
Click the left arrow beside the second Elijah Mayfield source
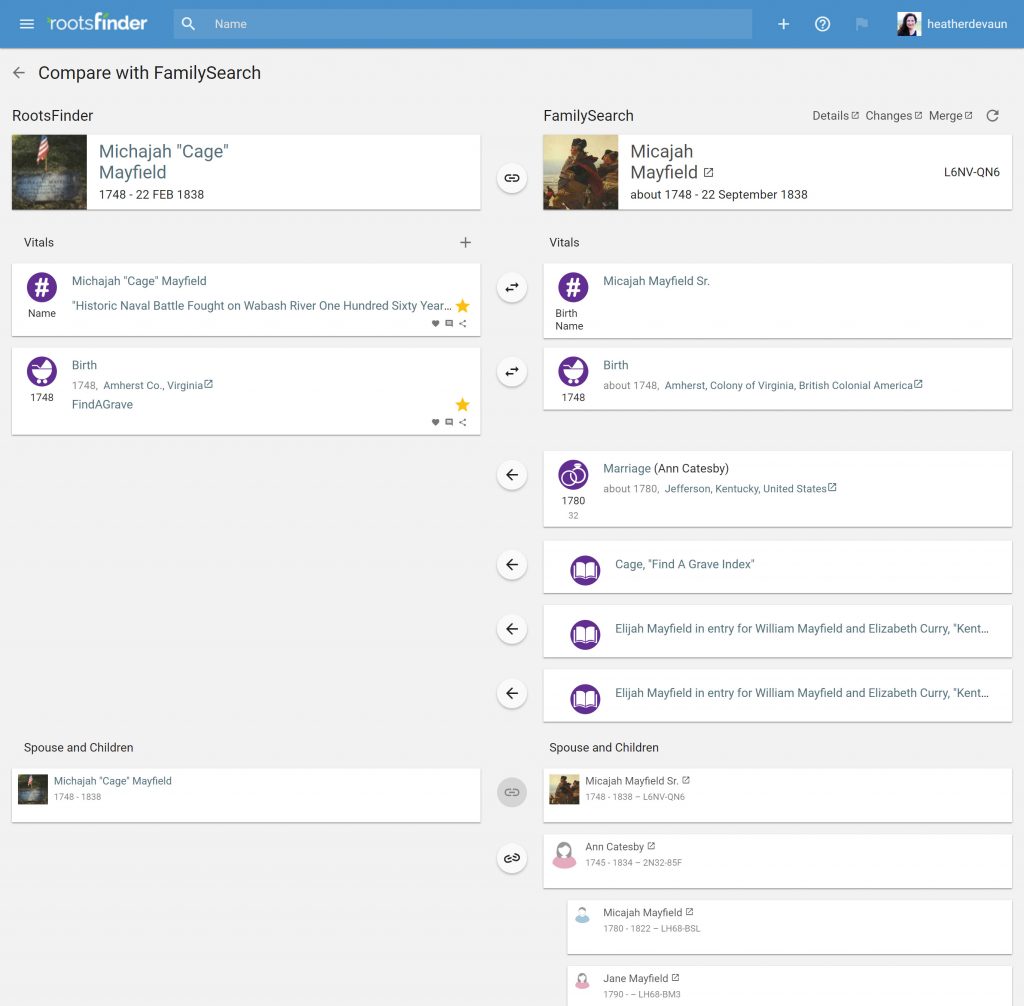512,693
